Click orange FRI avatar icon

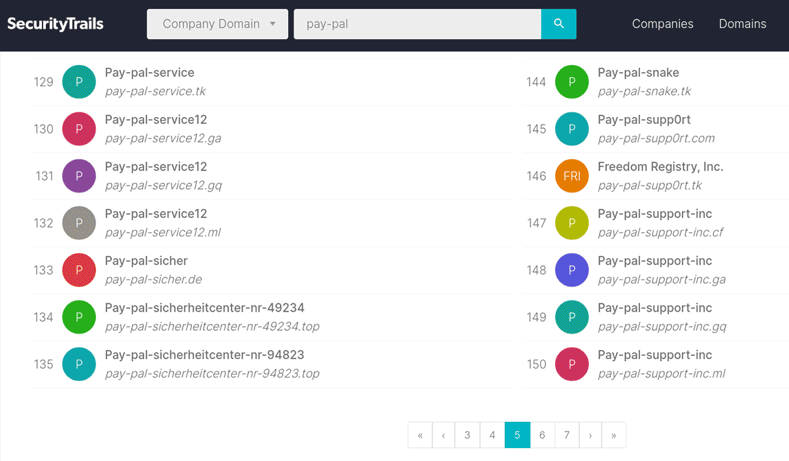[x=572, y=176]
